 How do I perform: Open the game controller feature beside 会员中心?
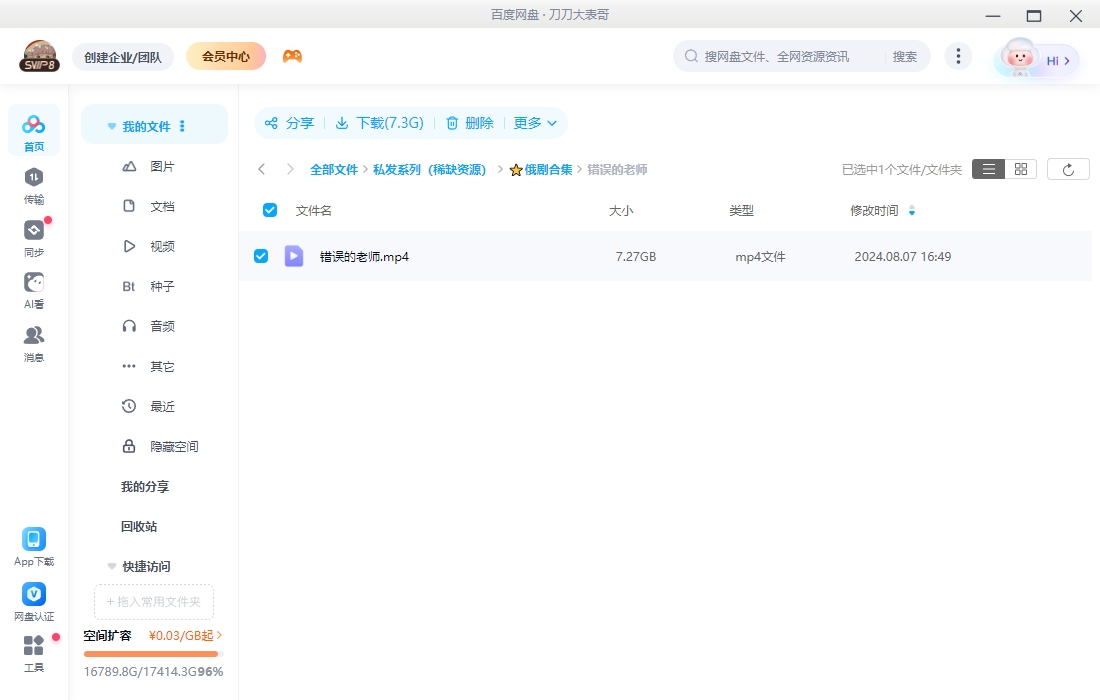coord(292,56)
